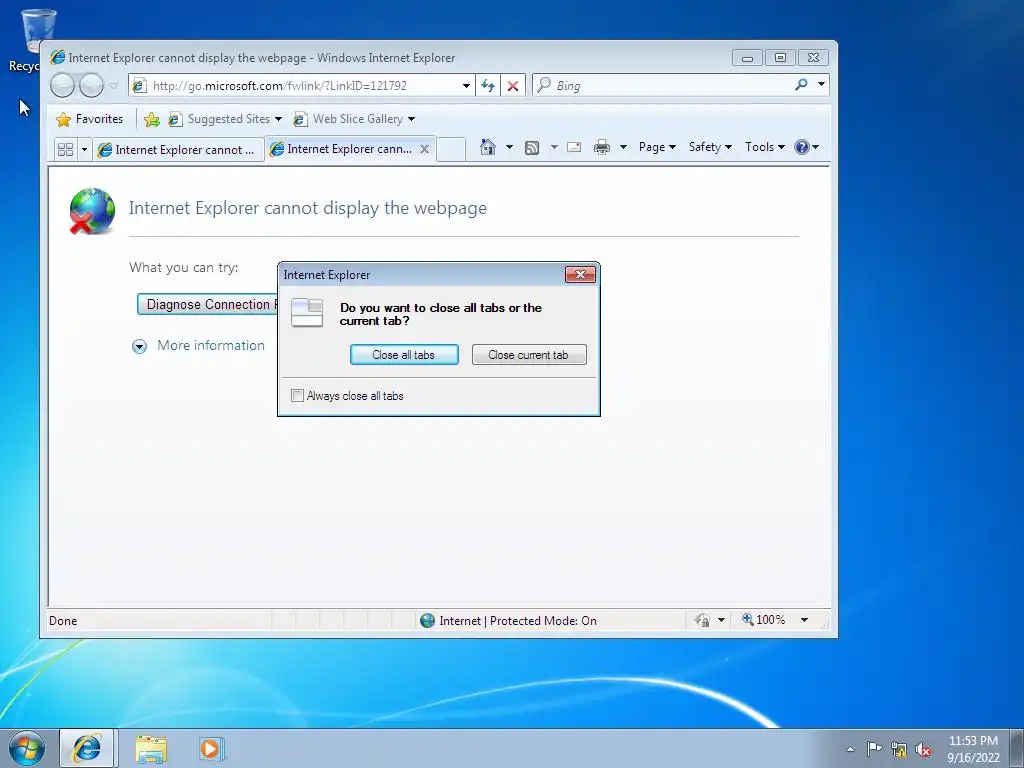Viewport: 1024px width, 768px height.
Task: Check Always close all tabs checkbox
Action: point(297,395)
